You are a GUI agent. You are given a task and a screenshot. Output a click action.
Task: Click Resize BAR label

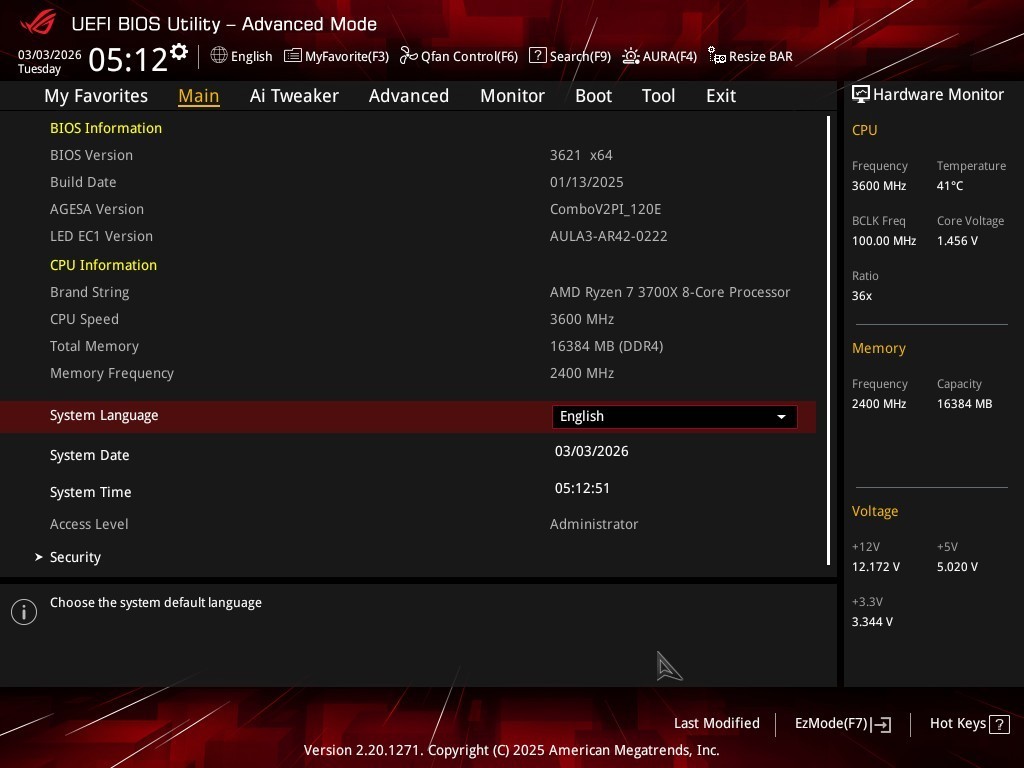761,56
